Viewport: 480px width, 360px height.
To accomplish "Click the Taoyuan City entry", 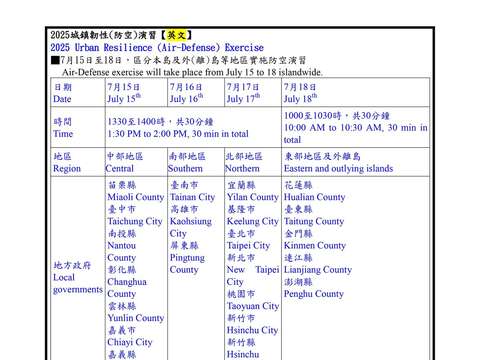I will tap(253, 306).
